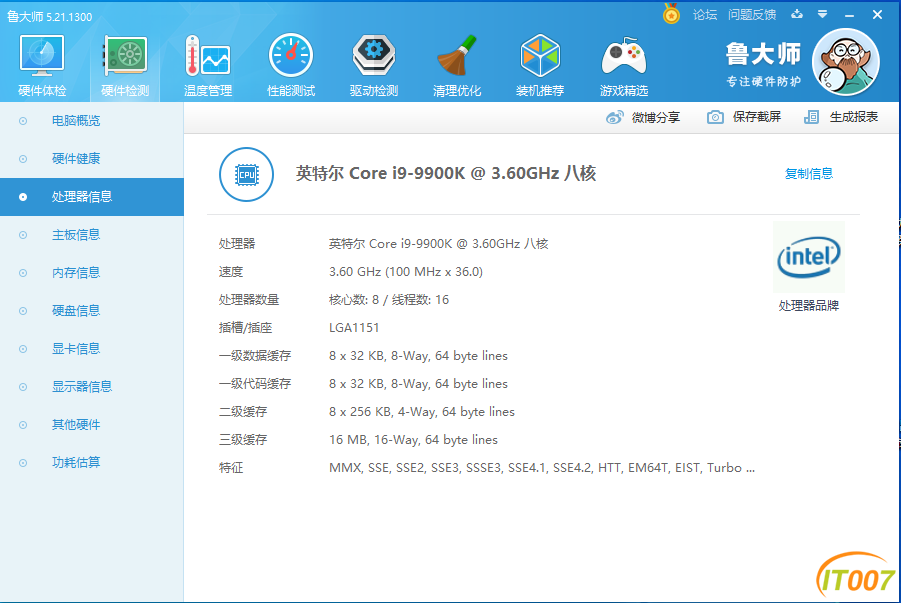Close the 鲁大师 window
Image resolution: width=901 pixels, height=603 pixels.
tap(877, 14)
